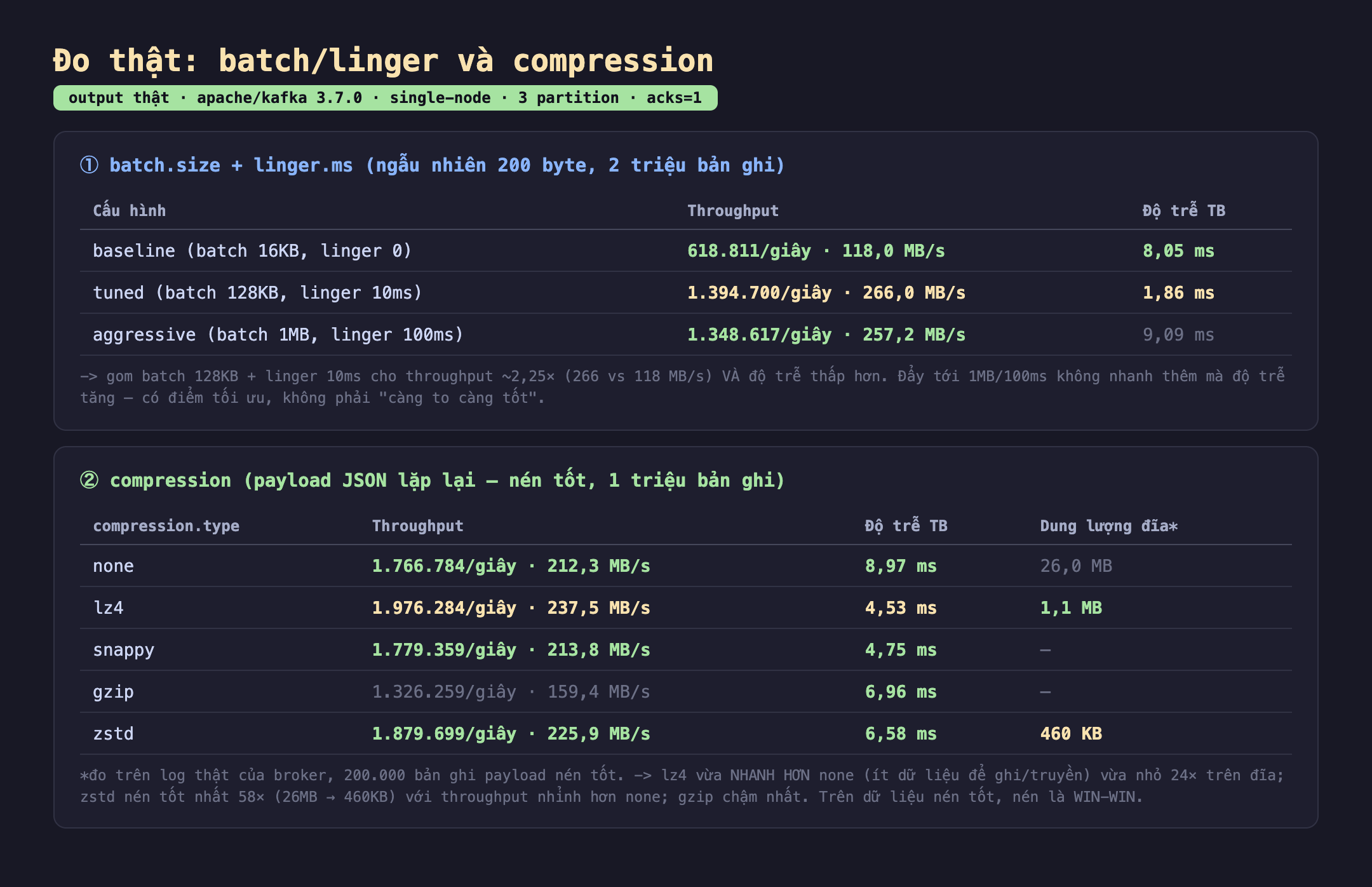Click the "aggressive (batch 1MB, linger 100ms)" row label
Screen dimensions: 1372x887
pyautogui.click(x=278, y=335)
